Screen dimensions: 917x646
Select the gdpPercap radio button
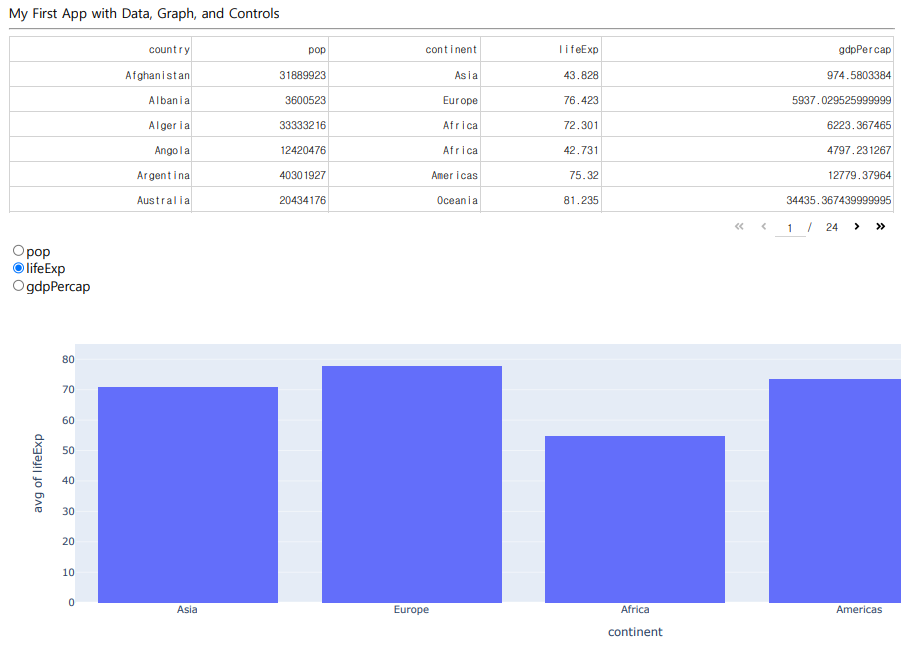(x=19, y=286)
